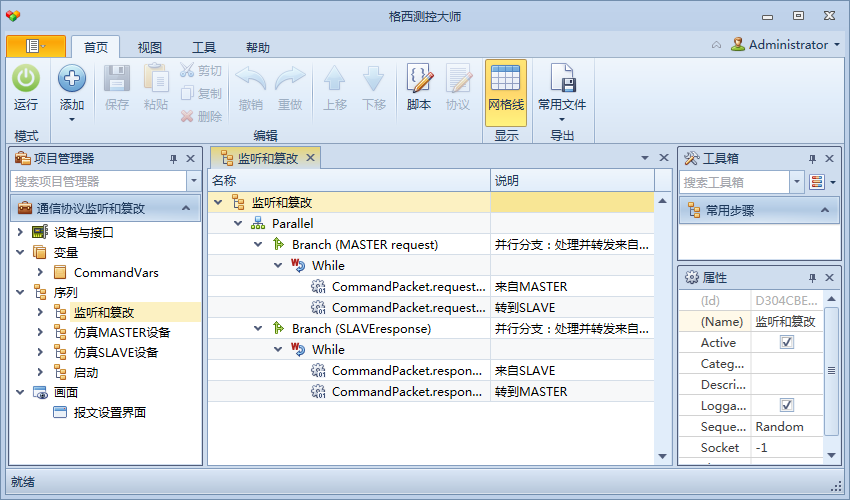The image size is (850, 500).
Task: Collapse the Parallel node in sequence tree
Action: pos(238,224)
